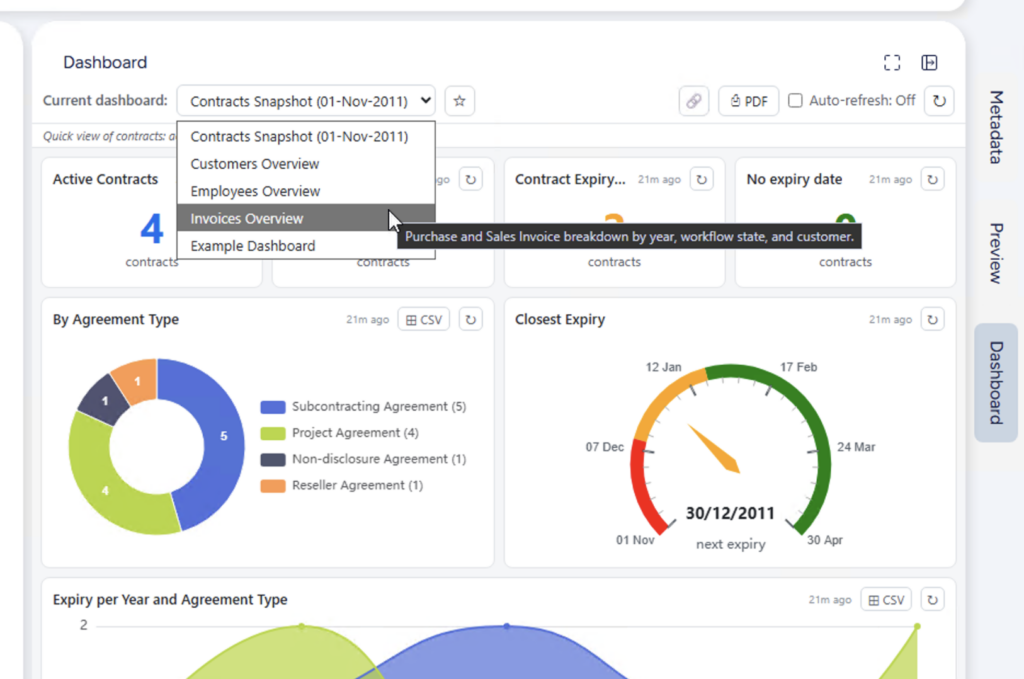Click the Closest Expiry card title
This screenshot has width=1024, height=679.
[560, 320]
